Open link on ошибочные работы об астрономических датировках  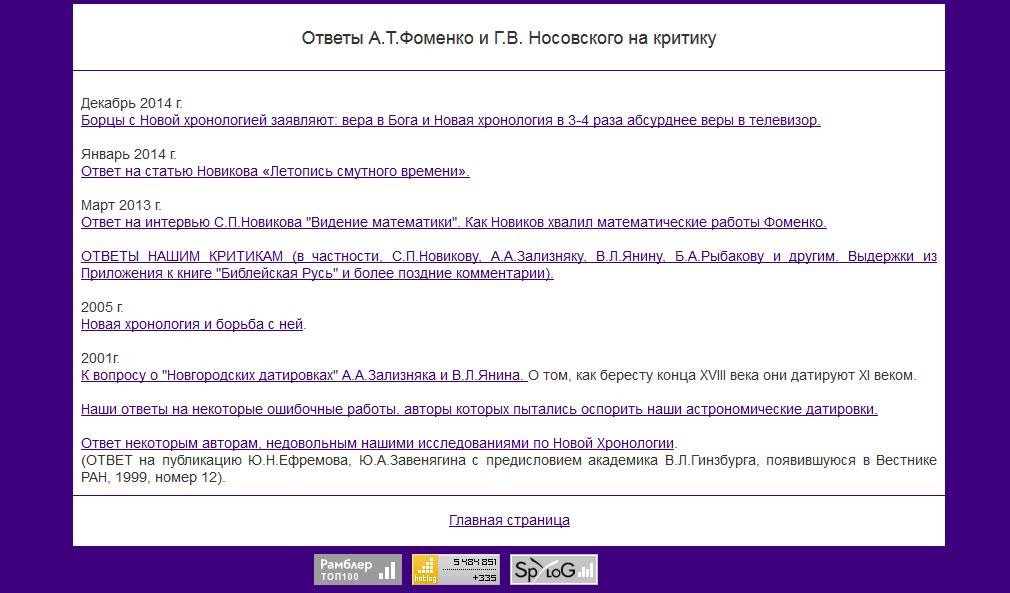pyautogui.click(x=479, y=409)
